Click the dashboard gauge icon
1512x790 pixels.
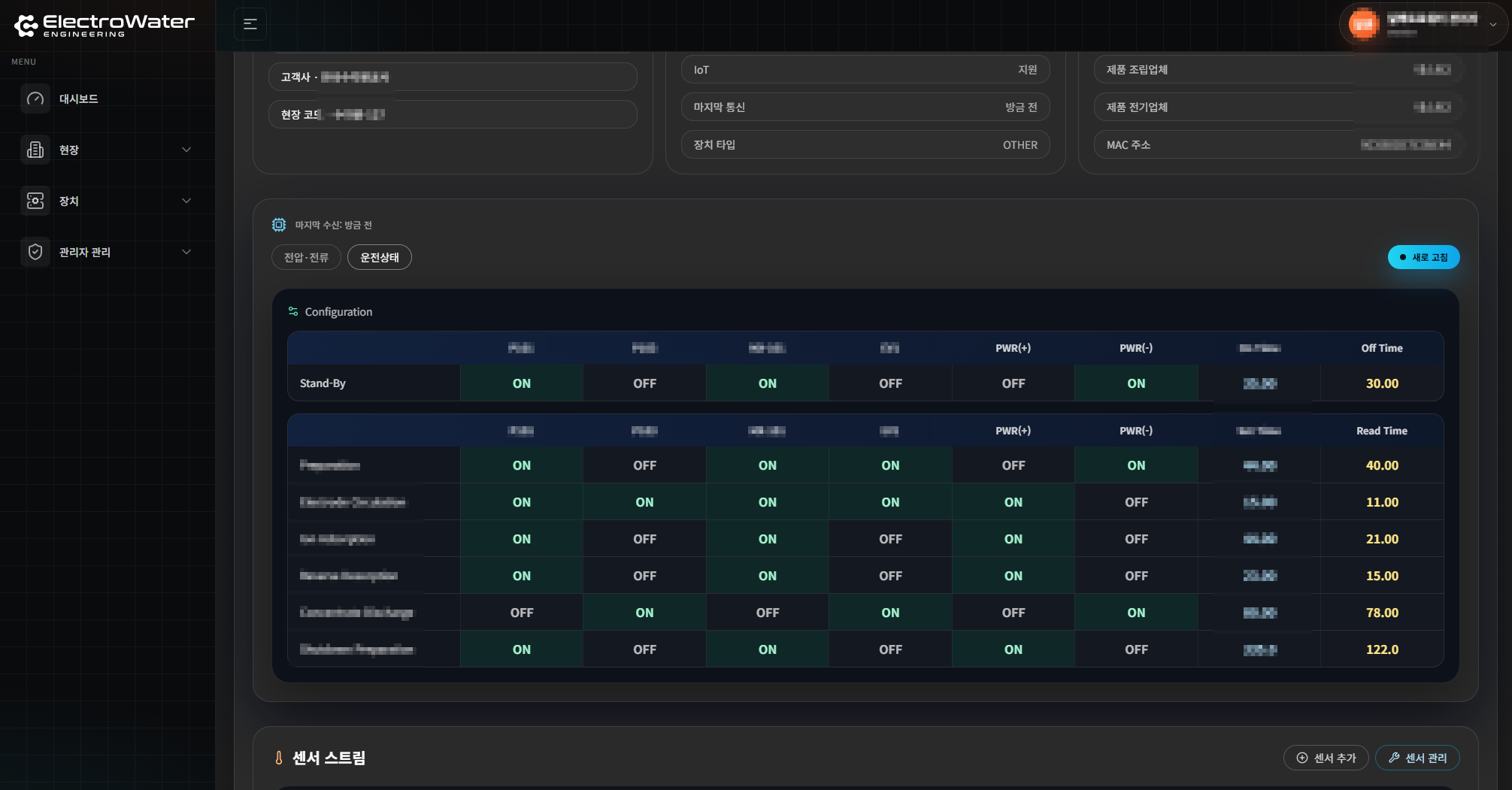pyautogui.click(x=35, y=98)
